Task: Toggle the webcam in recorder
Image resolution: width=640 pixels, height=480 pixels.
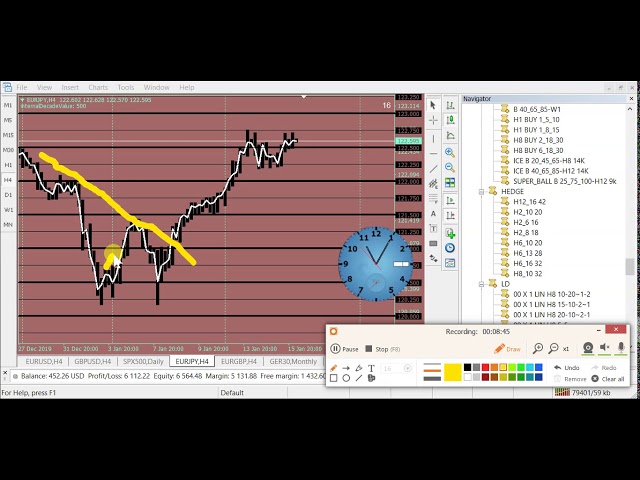Action: click(x=588, y=348)
